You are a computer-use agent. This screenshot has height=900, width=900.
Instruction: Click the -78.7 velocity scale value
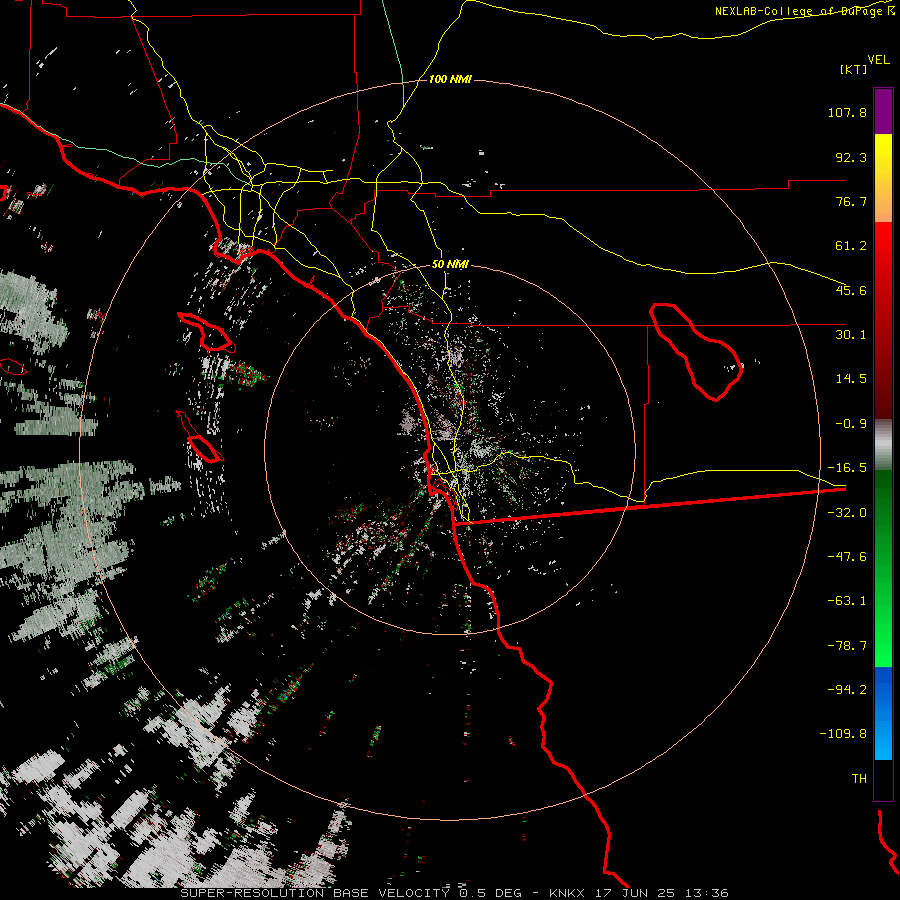[x=847, y=646]
